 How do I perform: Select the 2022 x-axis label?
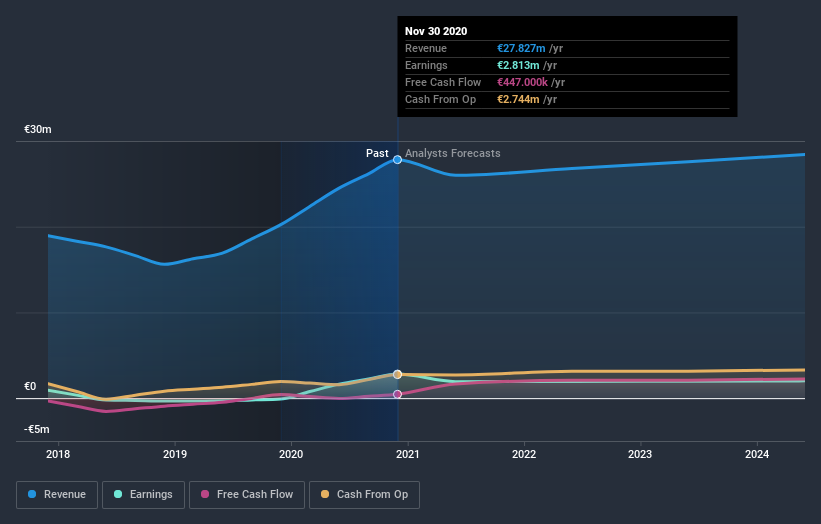[524, 454]
